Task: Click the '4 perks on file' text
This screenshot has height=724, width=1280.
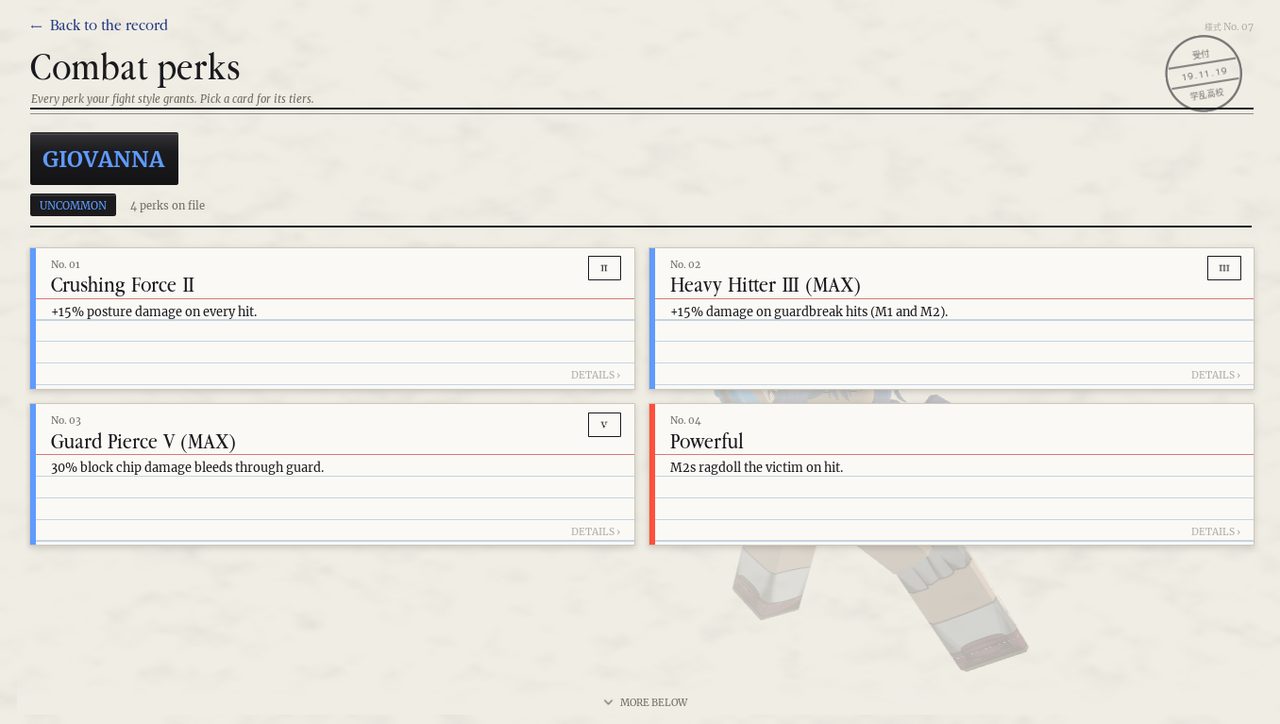Action: point(167,205)
